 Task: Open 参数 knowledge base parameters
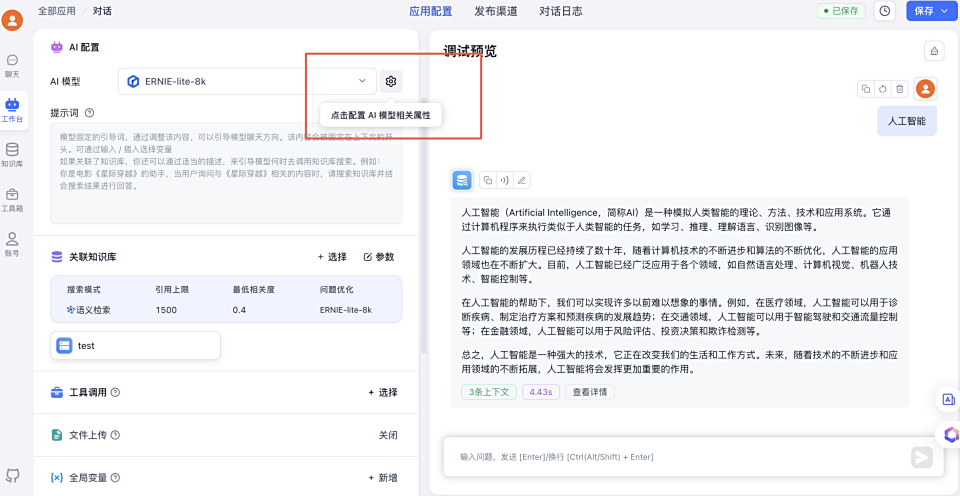pyautogui.click(x=378, y=257)
